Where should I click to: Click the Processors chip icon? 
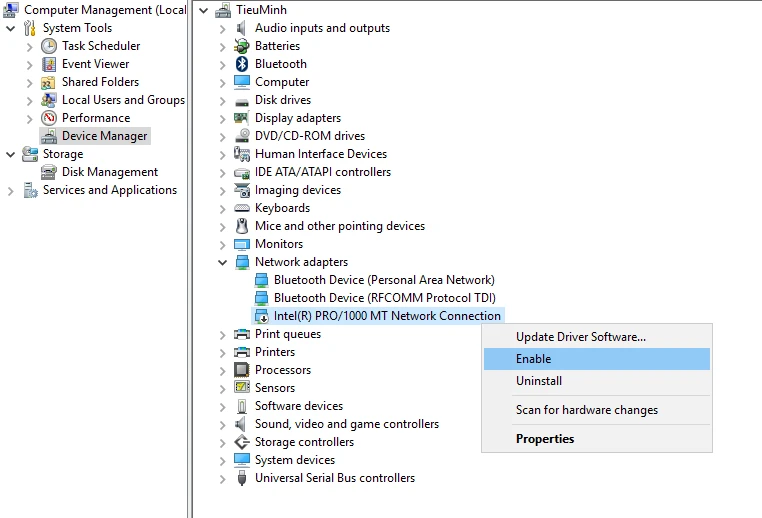pos(242,370)
